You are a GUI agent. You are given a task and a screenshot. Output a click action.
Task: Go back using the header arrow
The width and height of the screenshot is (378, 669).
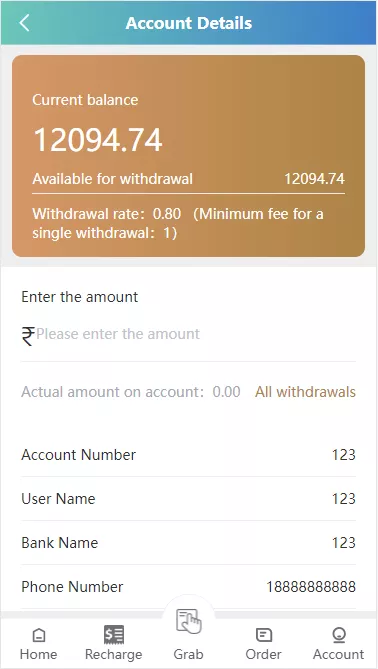(x=24, y=23)
